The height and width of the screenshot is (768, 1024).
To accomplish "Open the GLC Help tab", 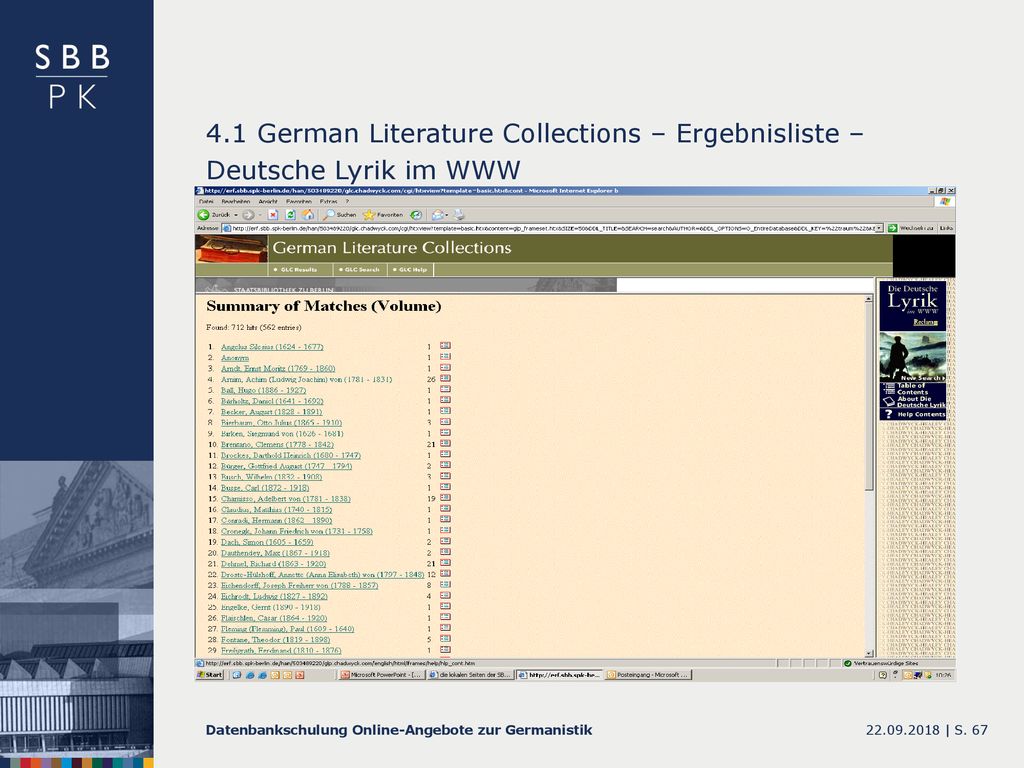I will (411, 269).
